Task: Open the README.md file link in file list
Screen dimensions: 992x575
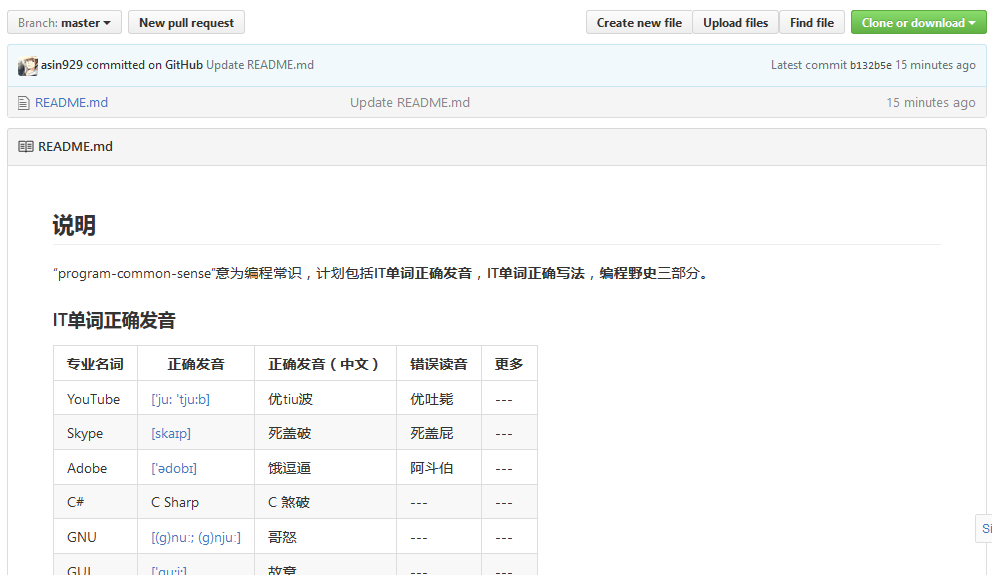Action: click(71, 102)
